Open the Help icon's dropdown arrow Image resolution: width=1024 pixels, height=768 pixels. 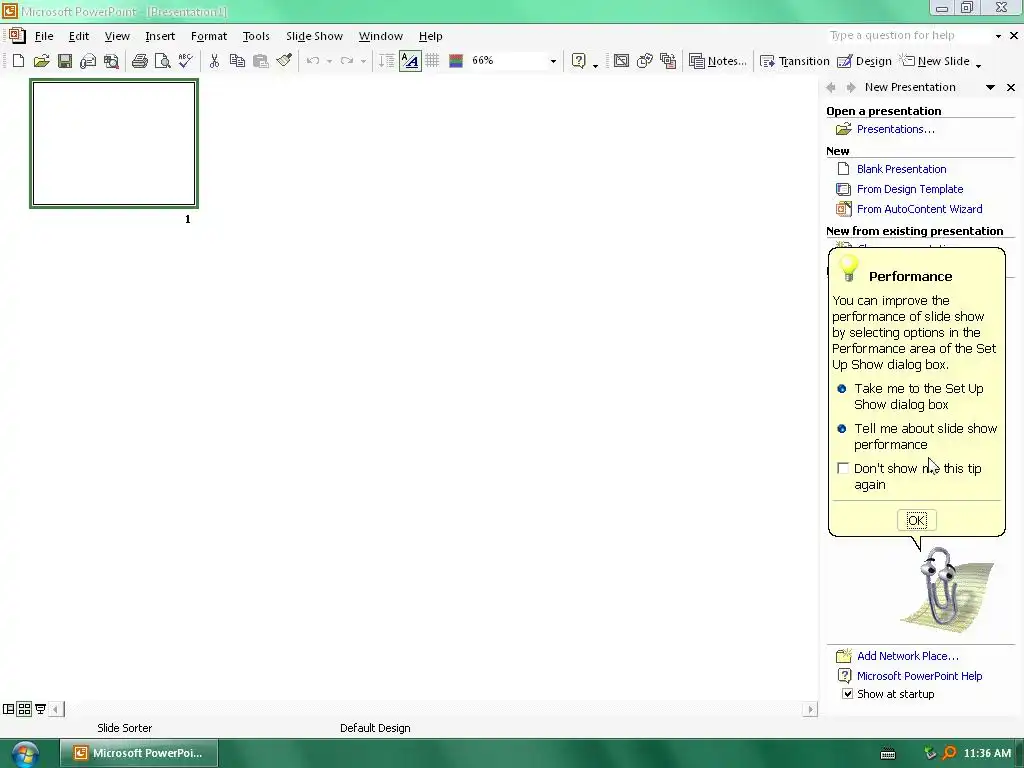pyautogui.click(x=595, y=65)
